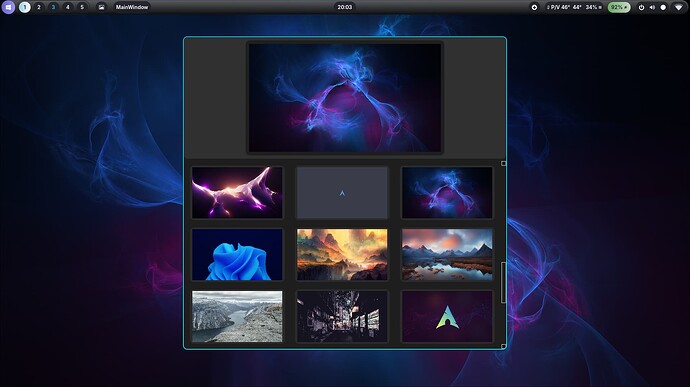Click the green 92% battery indicator
The image size is (690, 387).
pos(619,7)
